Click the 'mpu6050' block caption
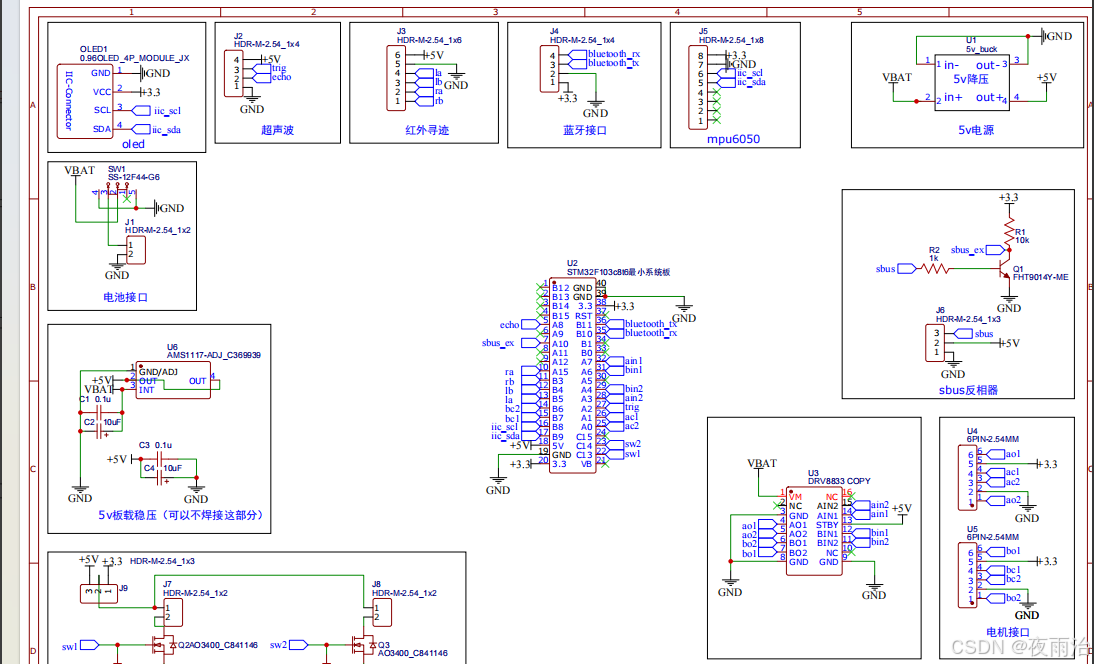1094x664 pixels. point(735,139)
